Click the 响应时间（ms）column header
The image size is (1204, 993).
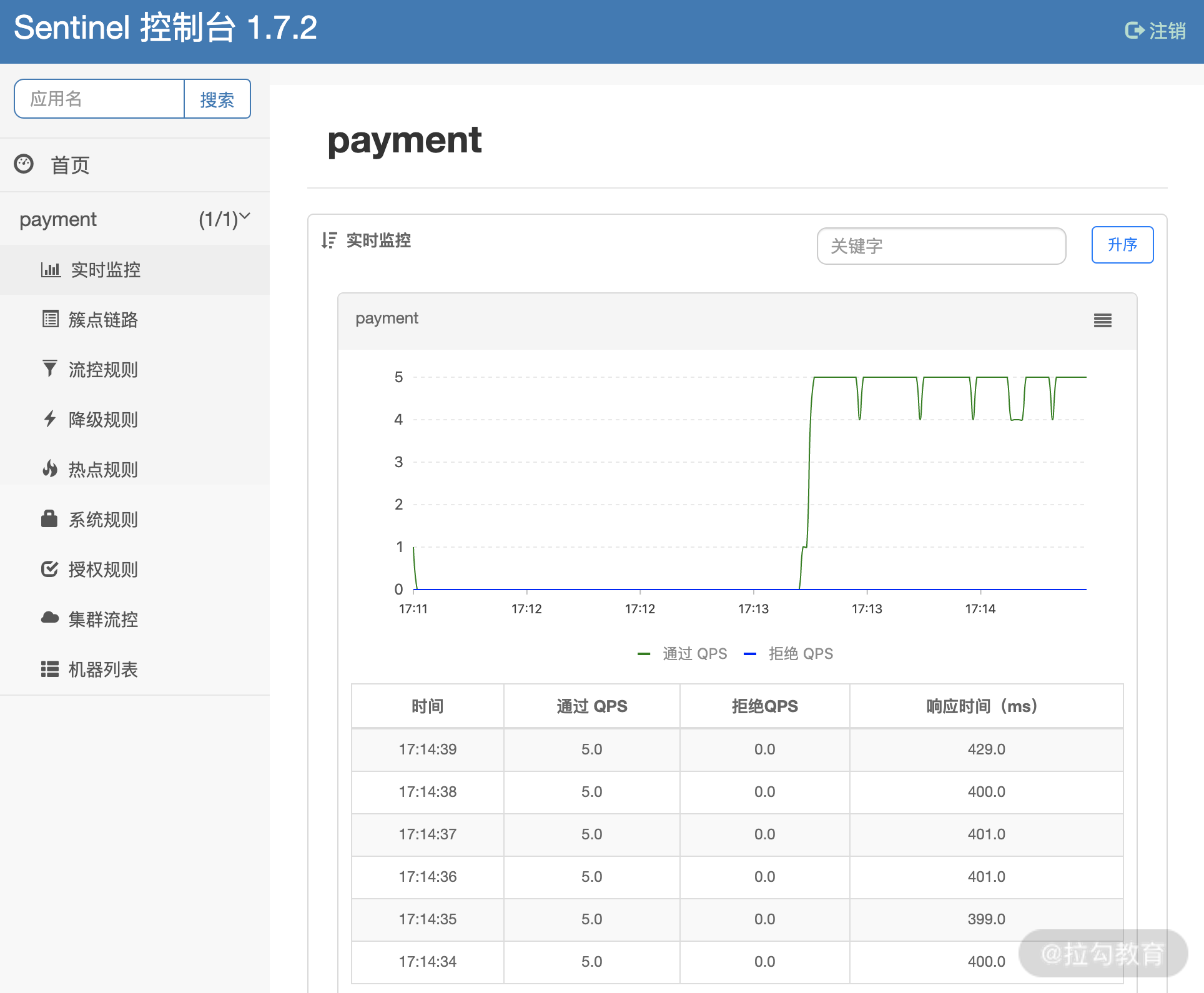986,706
